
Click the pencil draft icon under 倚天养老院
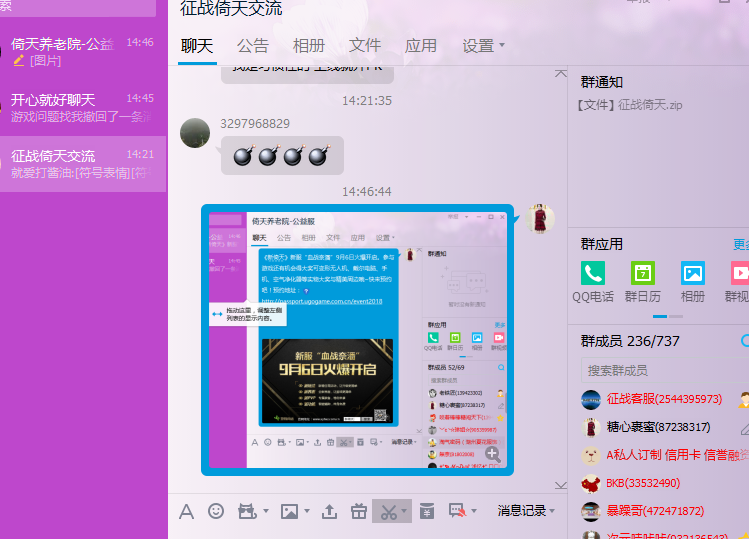pyautogui.click(x=19, y=60)
